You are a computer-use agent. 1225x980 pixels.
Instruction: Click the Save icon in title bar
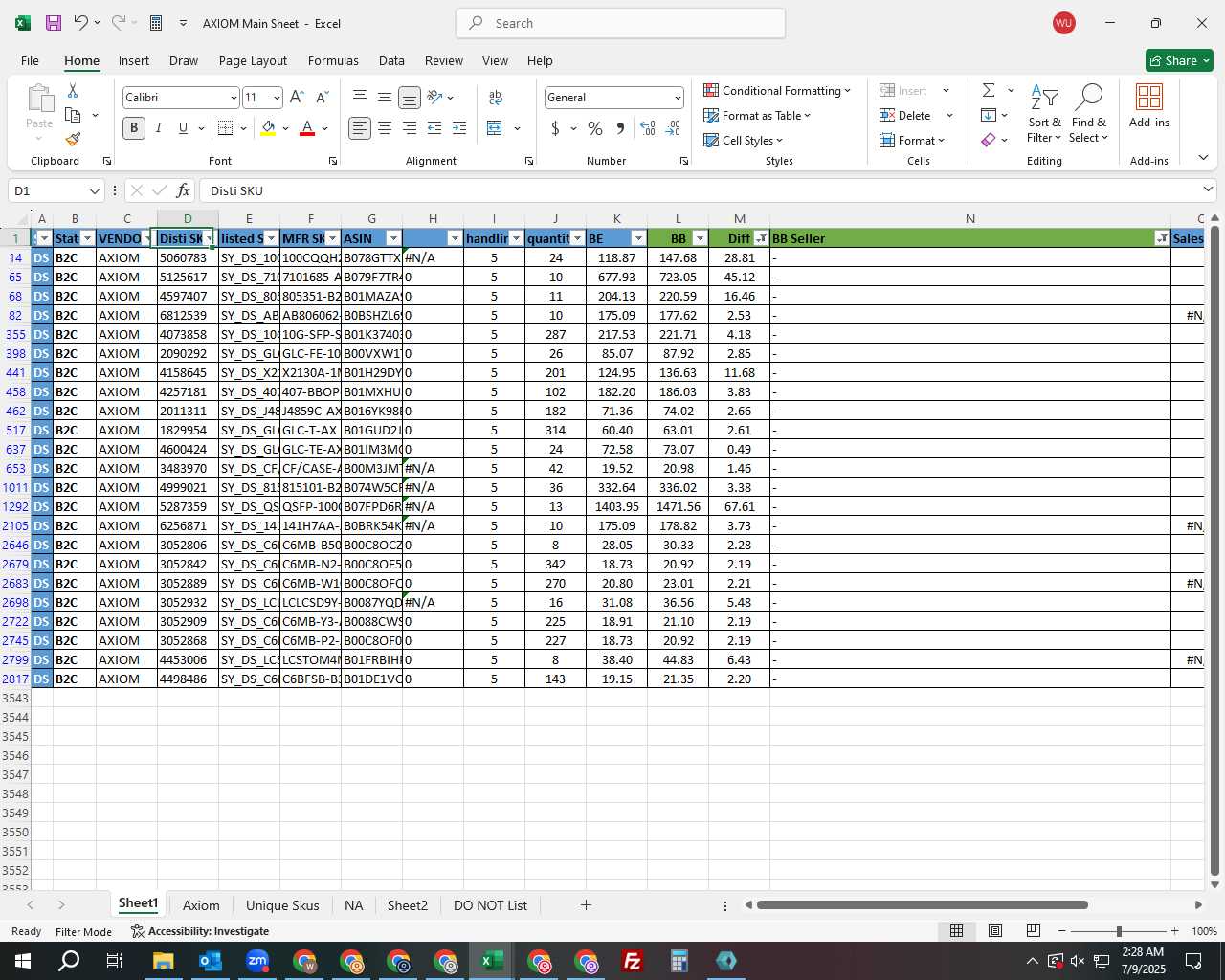54,23
